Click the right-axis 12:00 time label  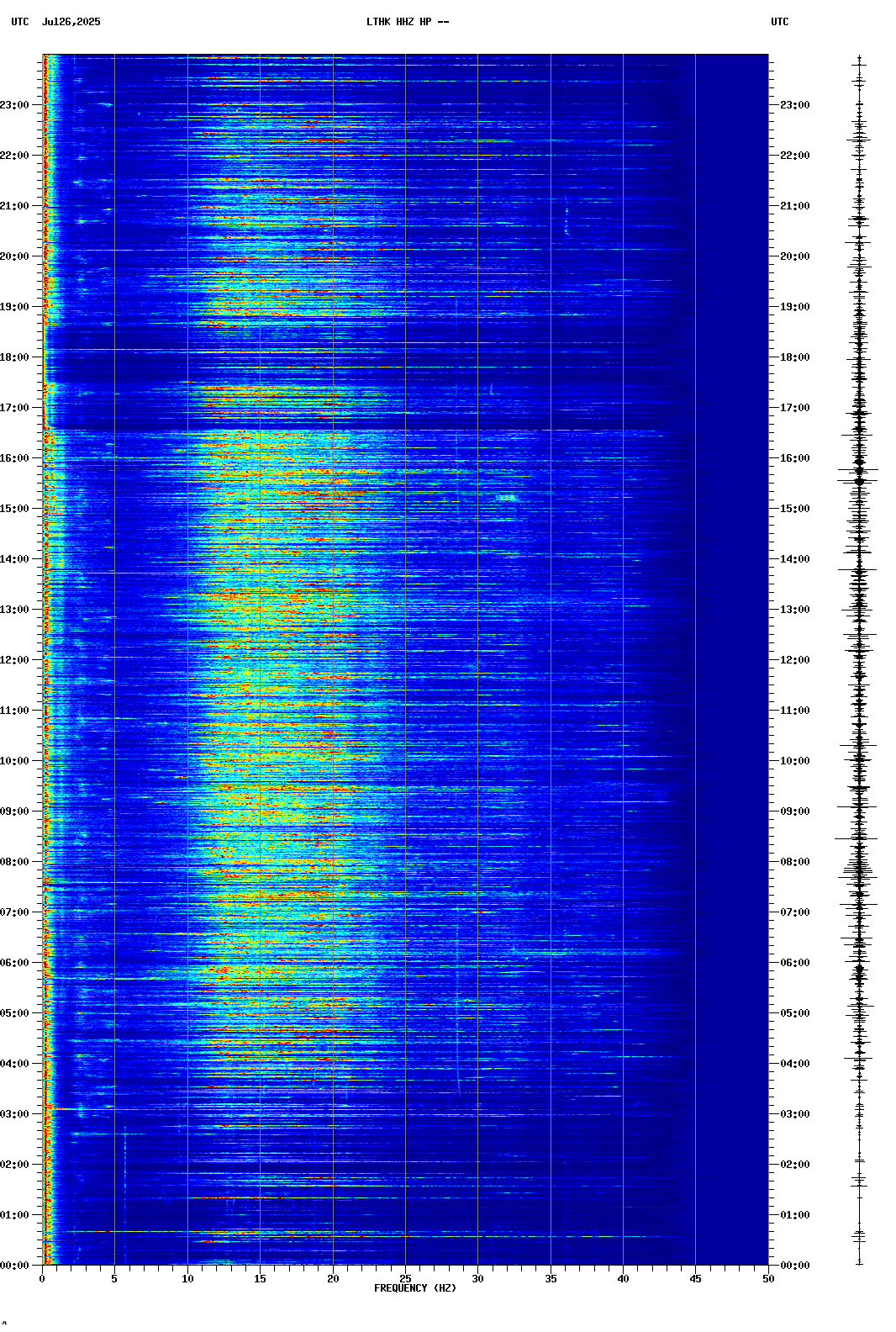click(x=795, y=660)
